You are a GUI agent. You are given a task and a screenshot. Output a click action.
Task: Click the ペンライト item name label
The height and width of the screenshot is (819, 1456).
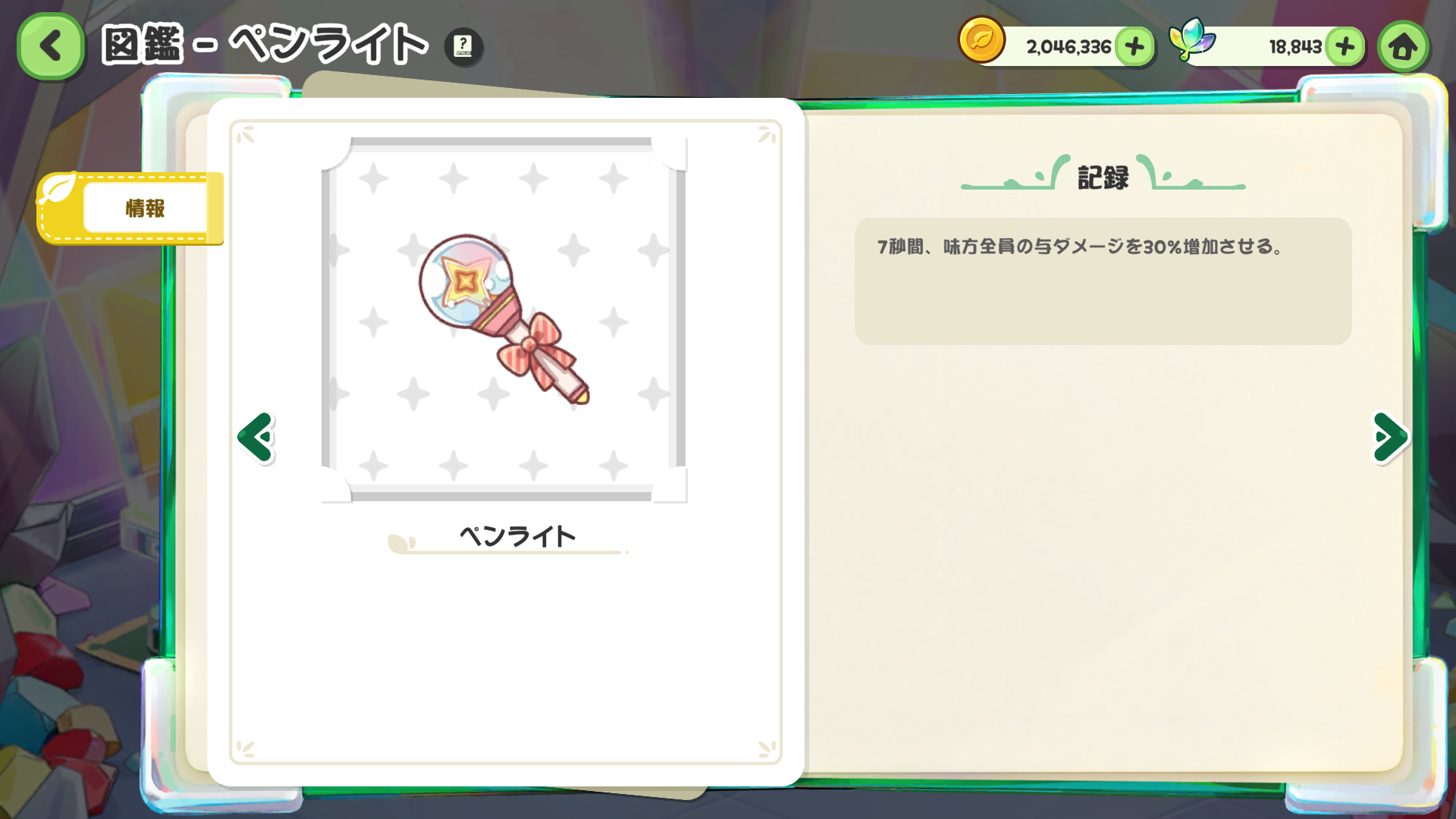tap(517, 536)
